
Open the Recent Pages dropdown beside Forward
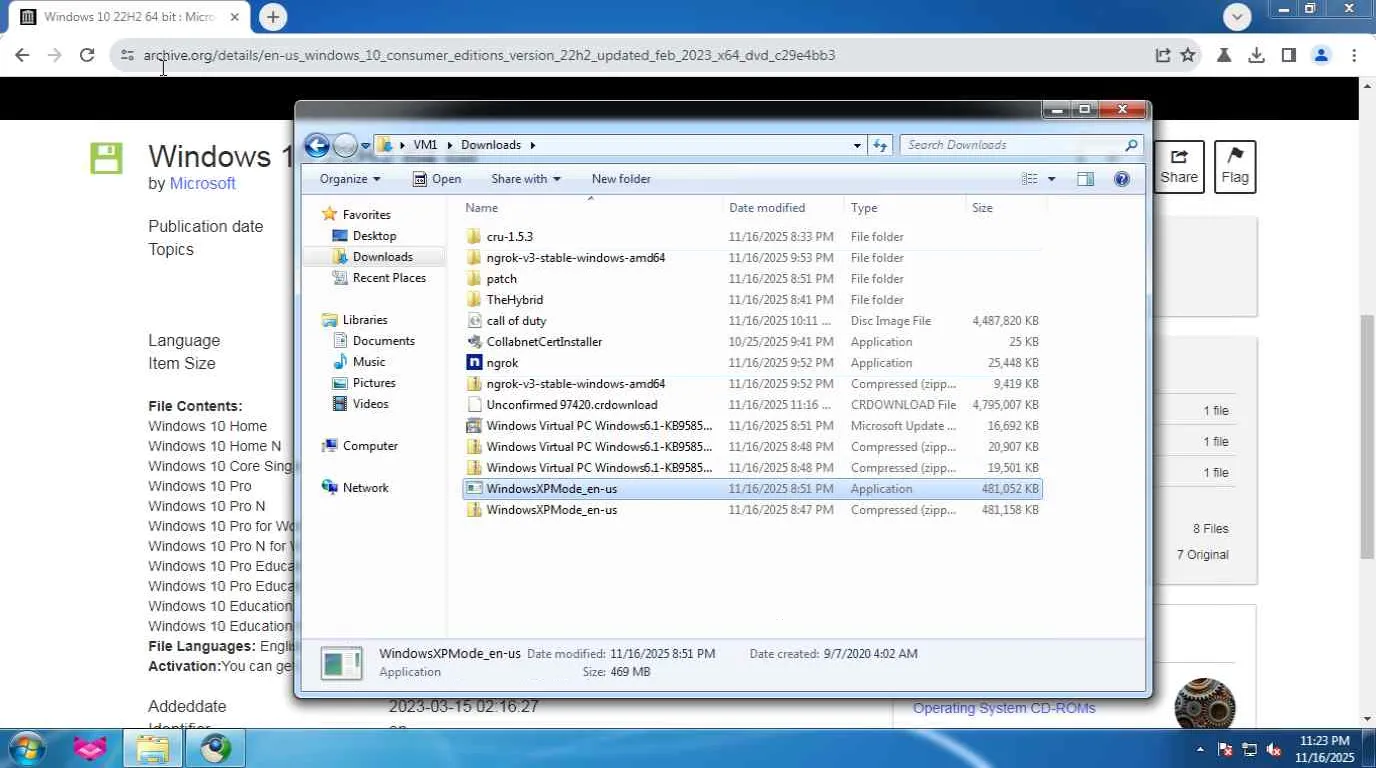coord(366,146)
